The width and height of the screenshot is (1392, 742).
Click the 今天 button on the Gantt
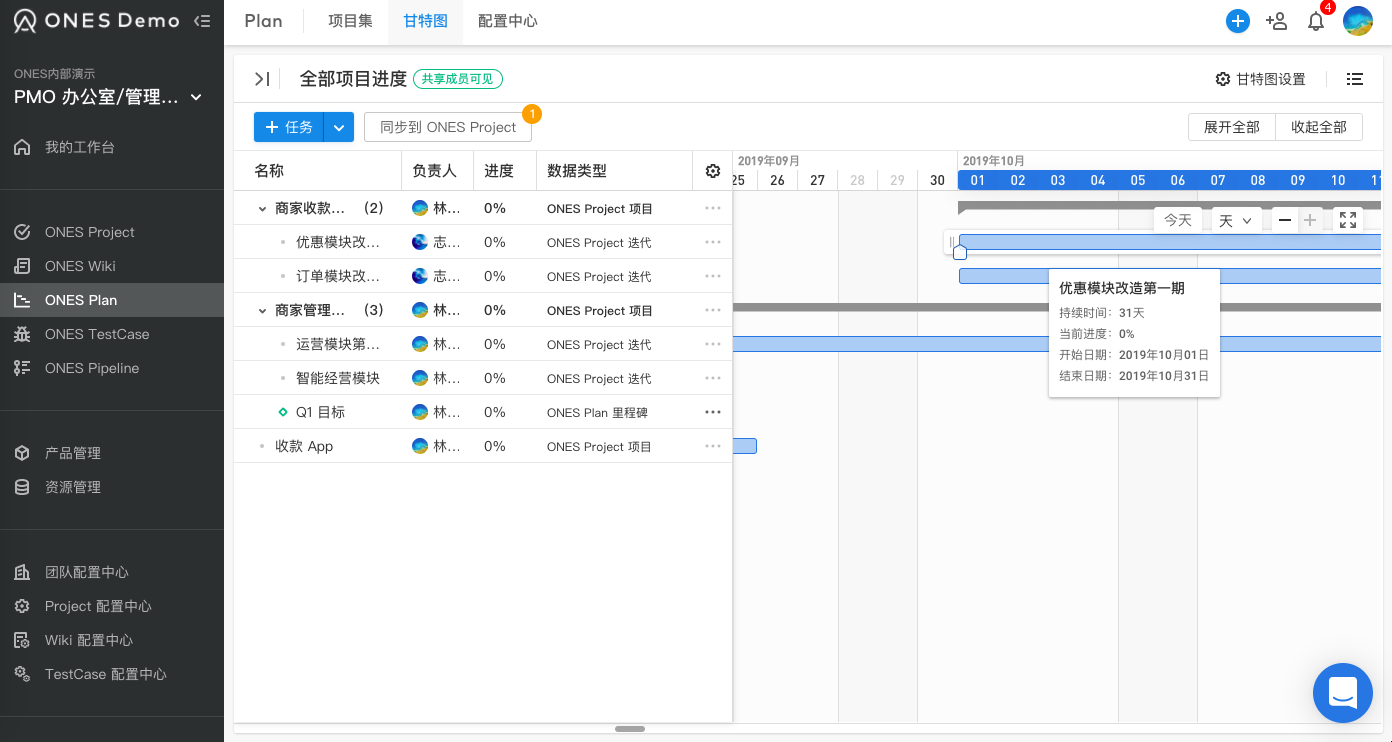point(1178,220)
